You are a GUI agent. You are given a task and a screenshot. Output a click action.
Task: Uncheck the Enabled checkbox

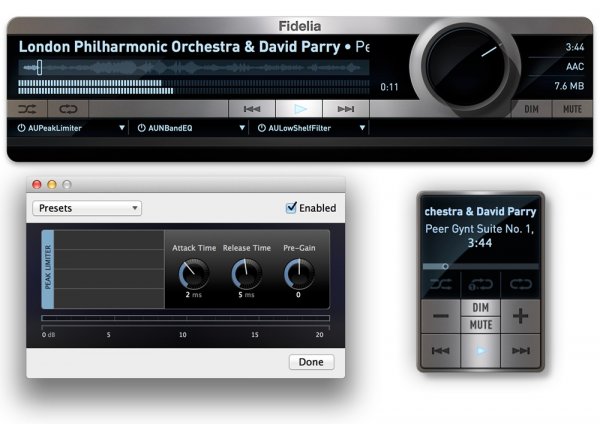click(291, 207)
